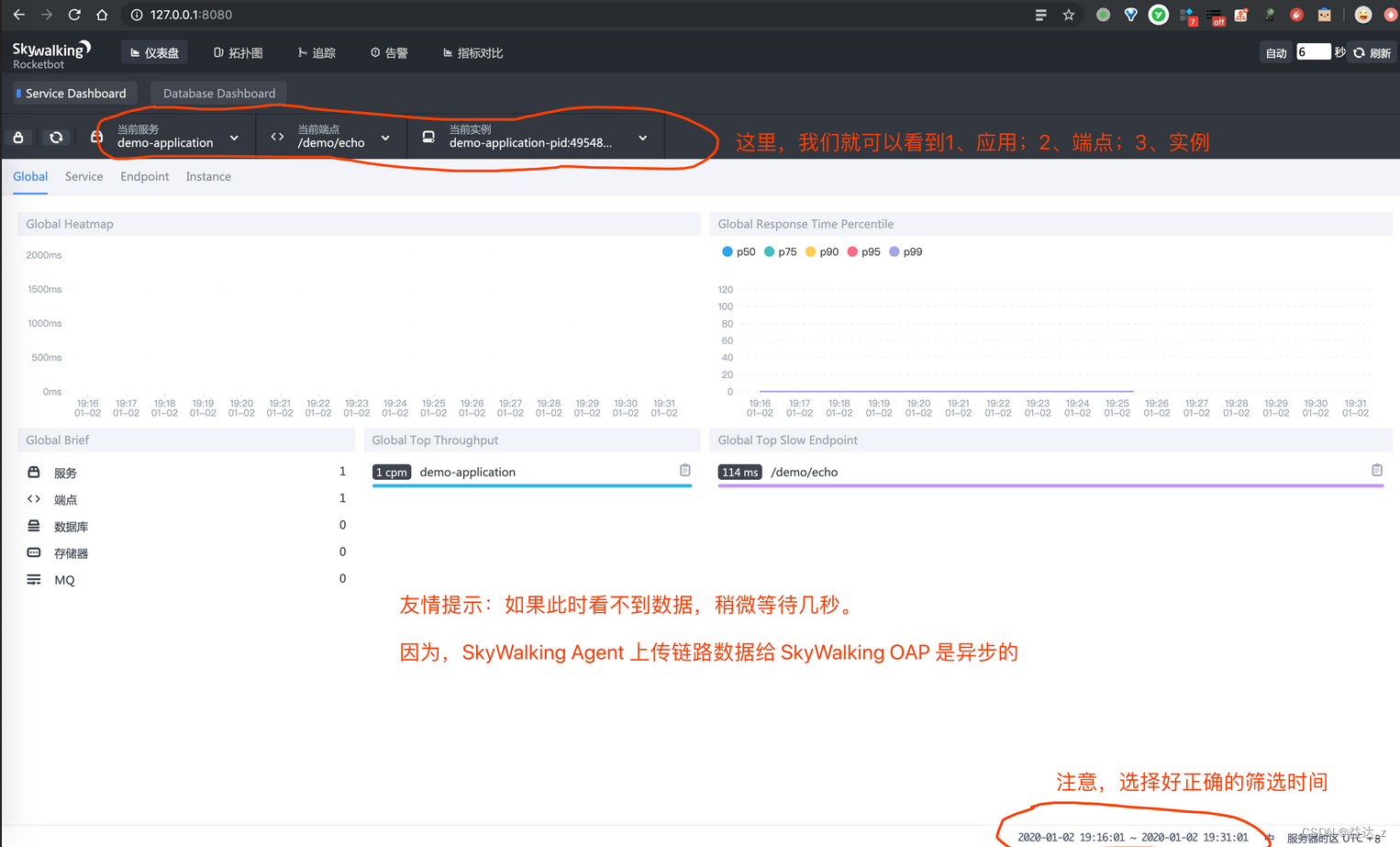1400x847 pixels.
Task: Toggle p50 series in percentile legend
Action: tap(739, 251)
